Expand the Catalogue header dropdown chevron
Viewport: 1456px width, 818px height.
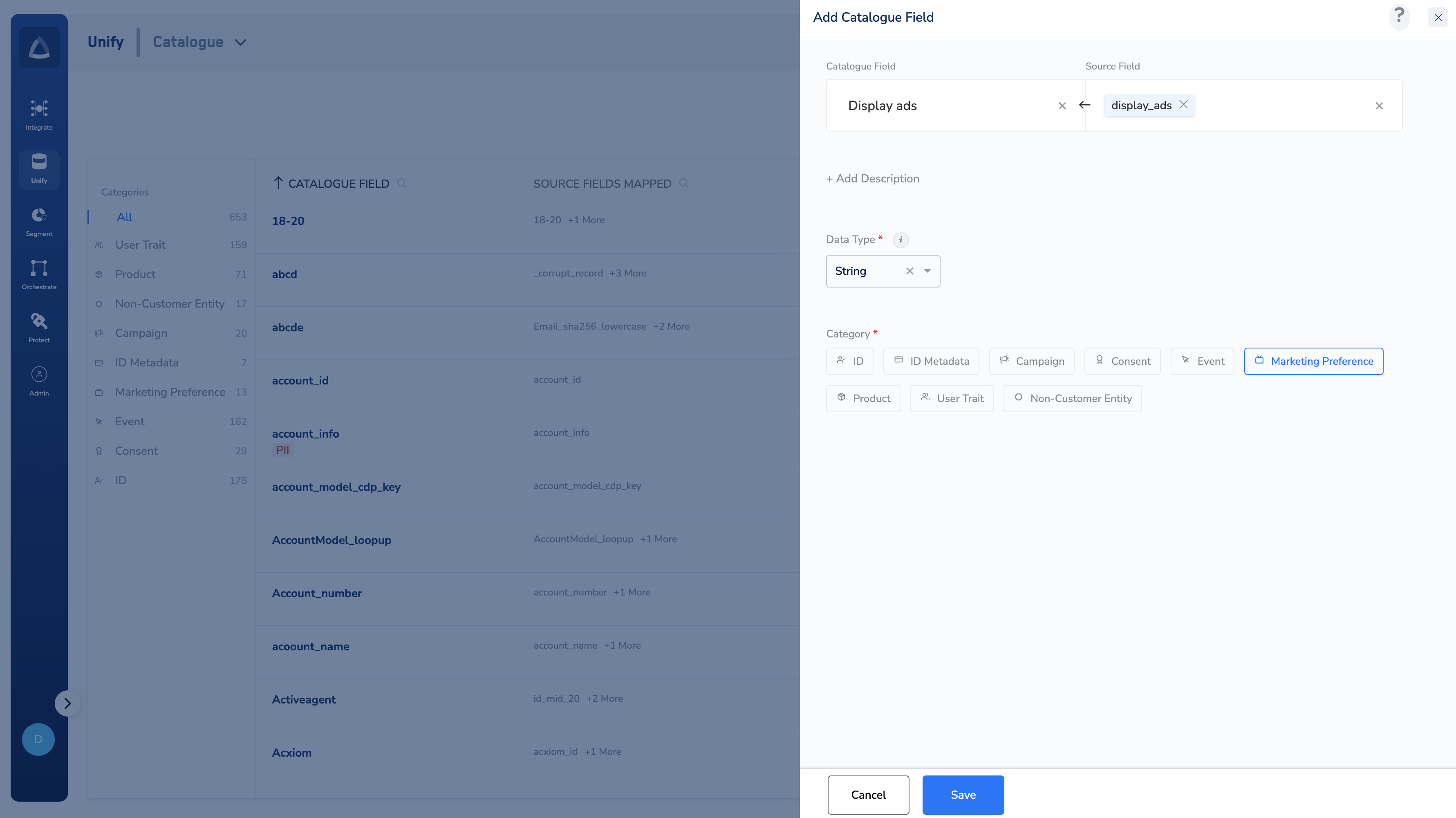coord(240,43)
